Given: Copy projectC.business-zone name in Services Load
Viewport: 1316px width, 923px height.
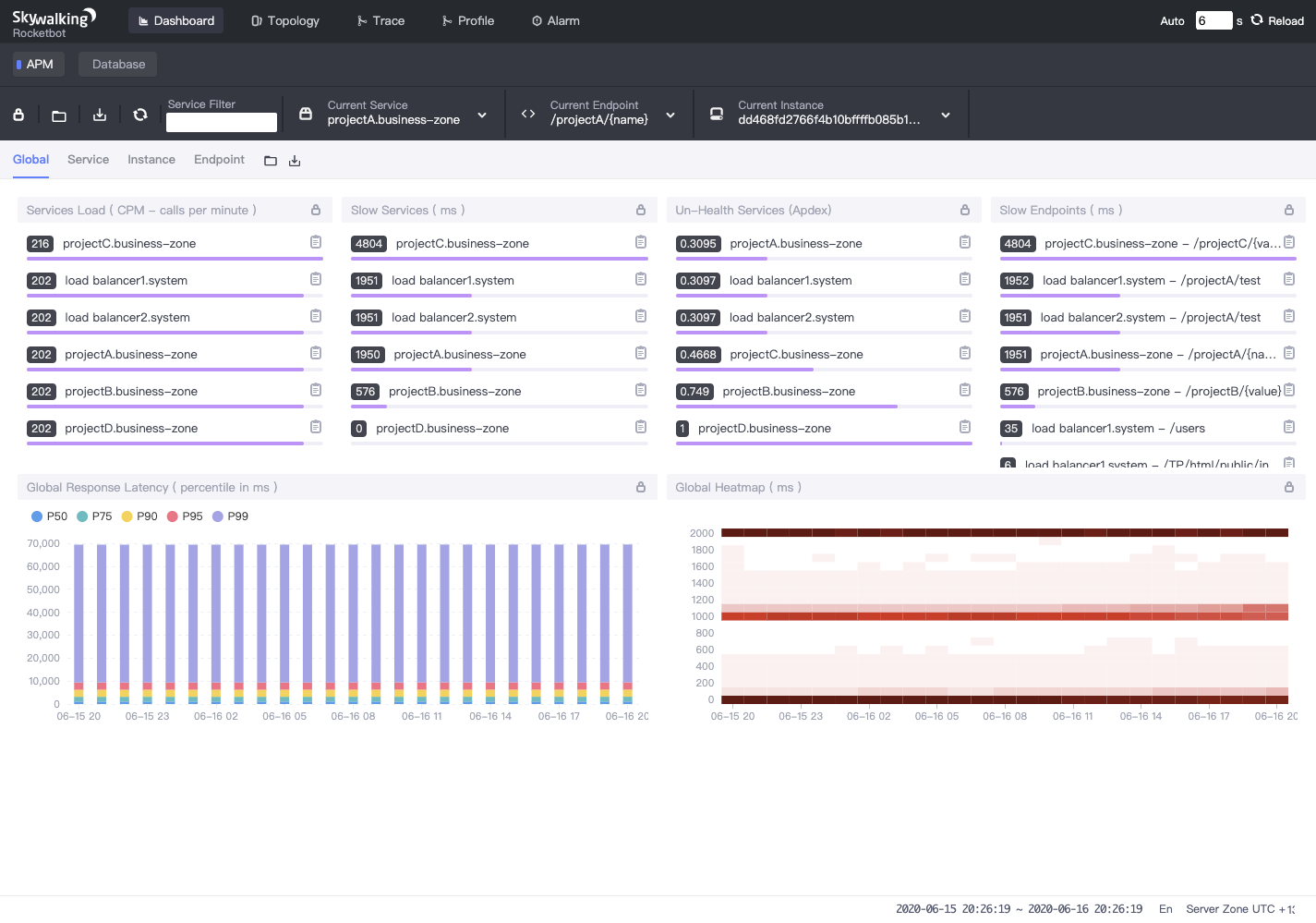Looking at the screenshot, I should click(316, 242).
